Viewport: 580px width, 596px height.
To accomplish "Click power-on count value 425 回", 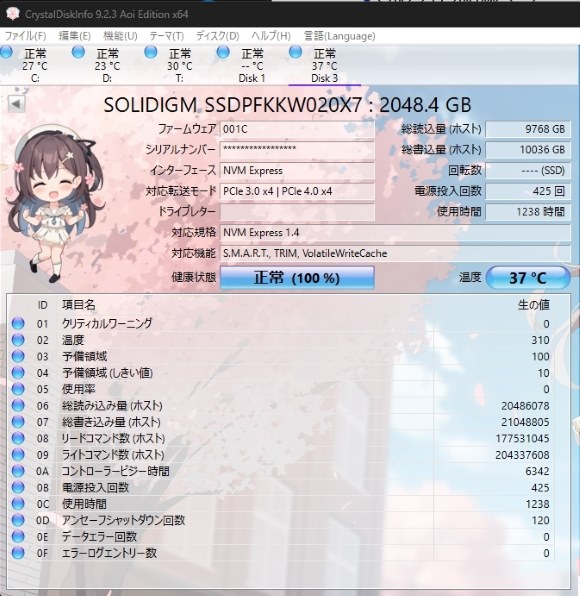I will pos(528,191).
